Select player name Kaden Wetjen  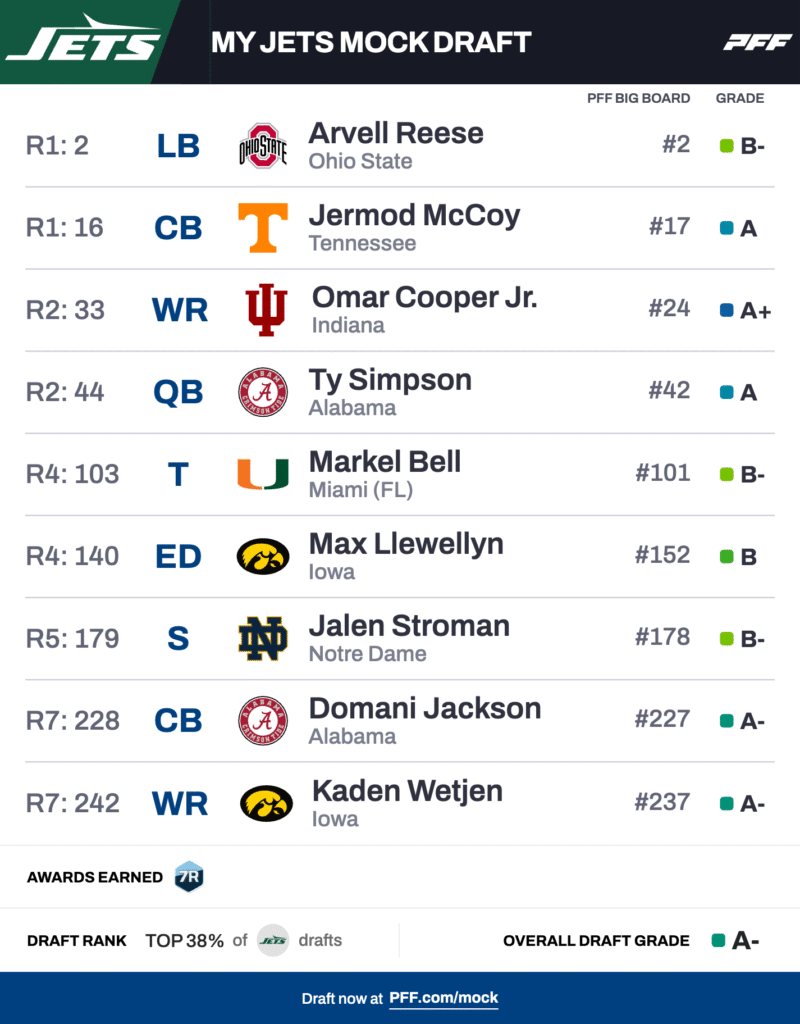[407, 791]
